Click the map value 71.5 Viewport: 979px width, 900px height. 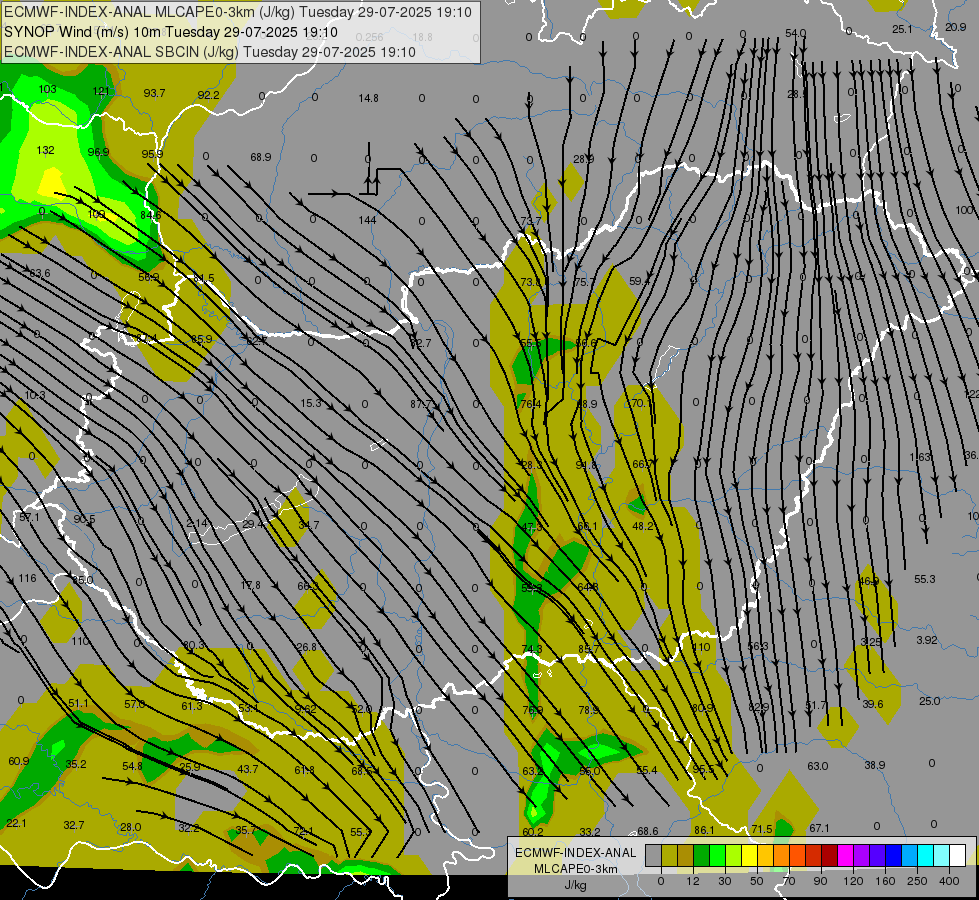(762, 829)
